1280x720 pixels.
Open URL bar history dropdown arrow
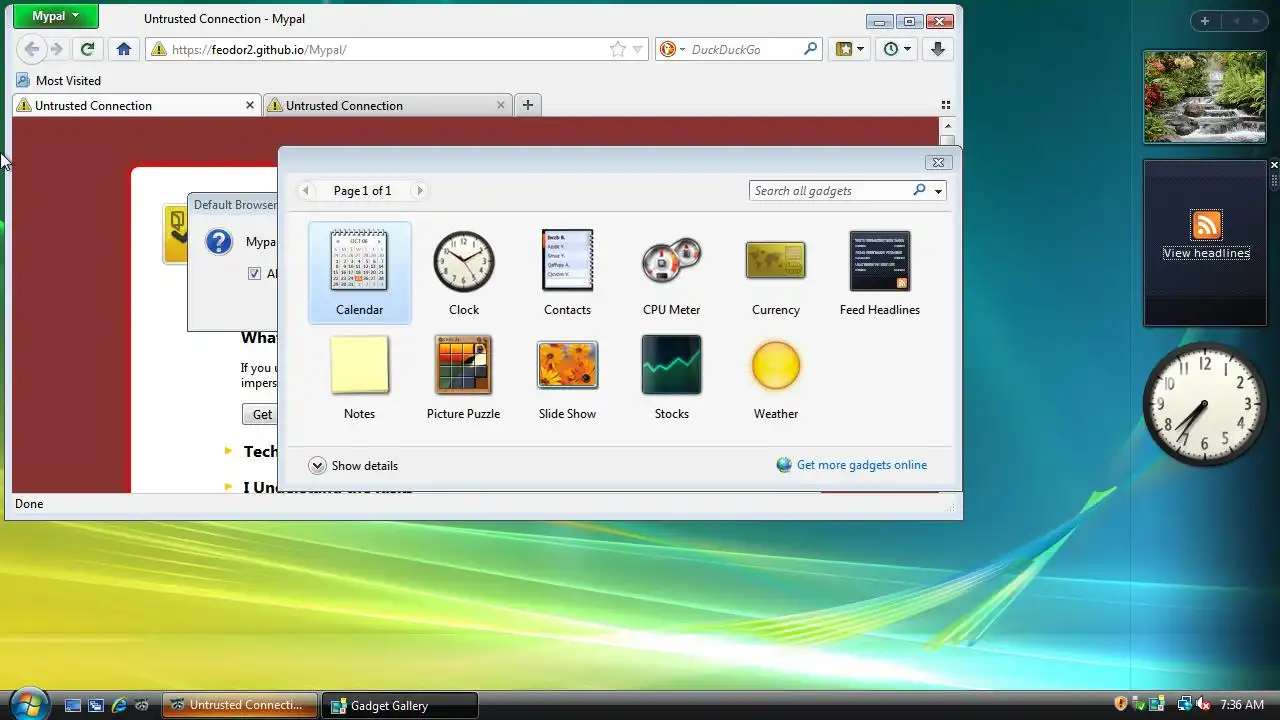coord(638,49)
